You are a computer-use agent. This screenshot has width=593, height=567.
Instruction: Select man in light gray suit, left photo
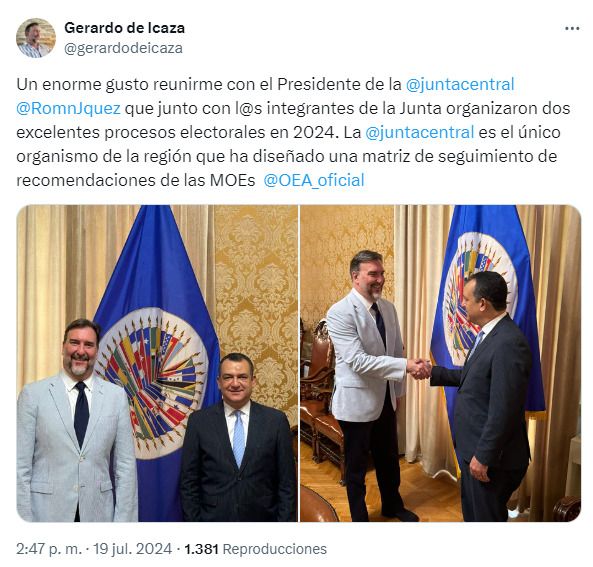click(x=76, y=421)
